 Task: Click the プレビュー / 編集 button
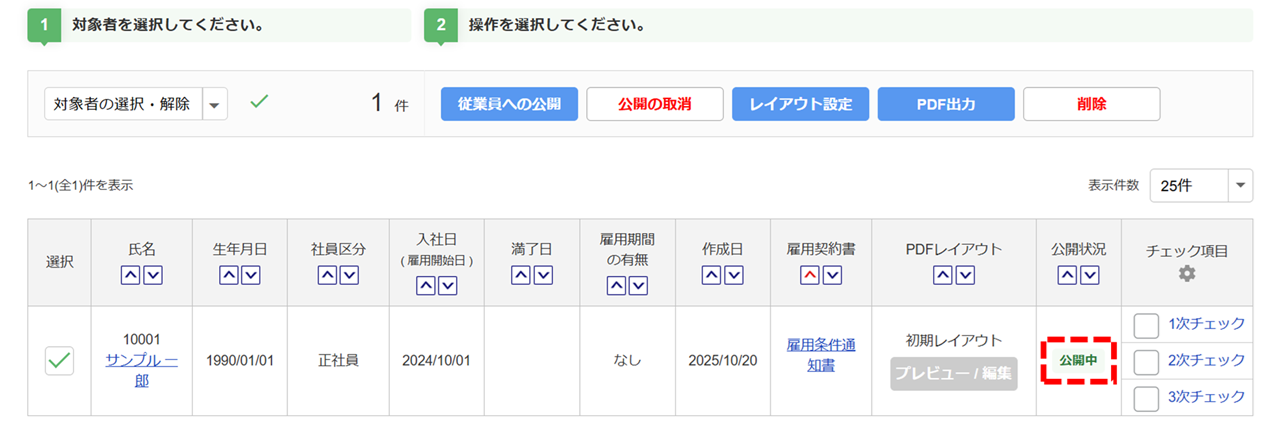click(x=954, y=374)
